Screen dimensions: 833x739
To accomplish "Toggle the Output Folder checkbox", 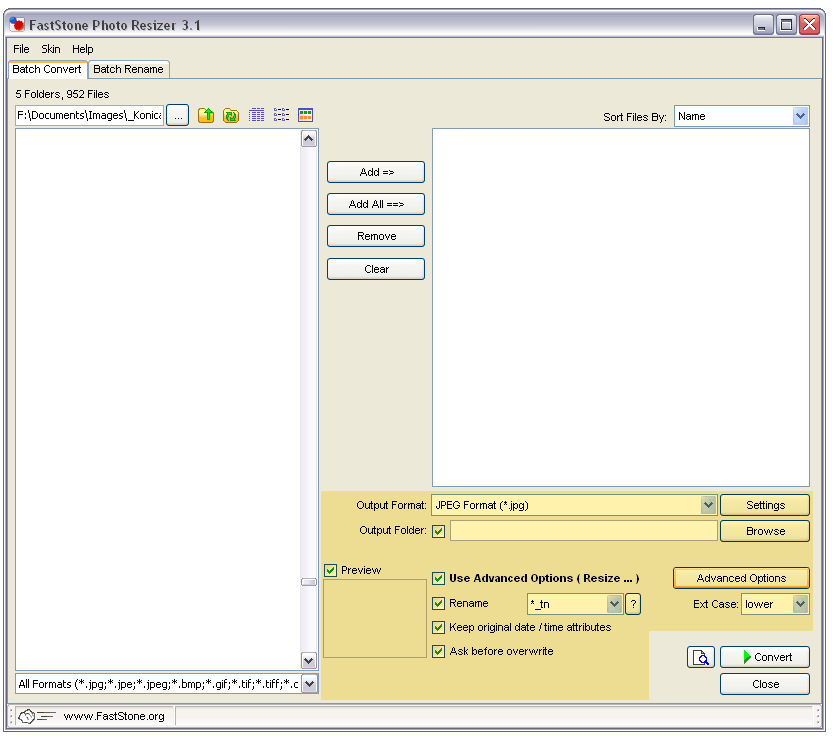I will point(438,531).
